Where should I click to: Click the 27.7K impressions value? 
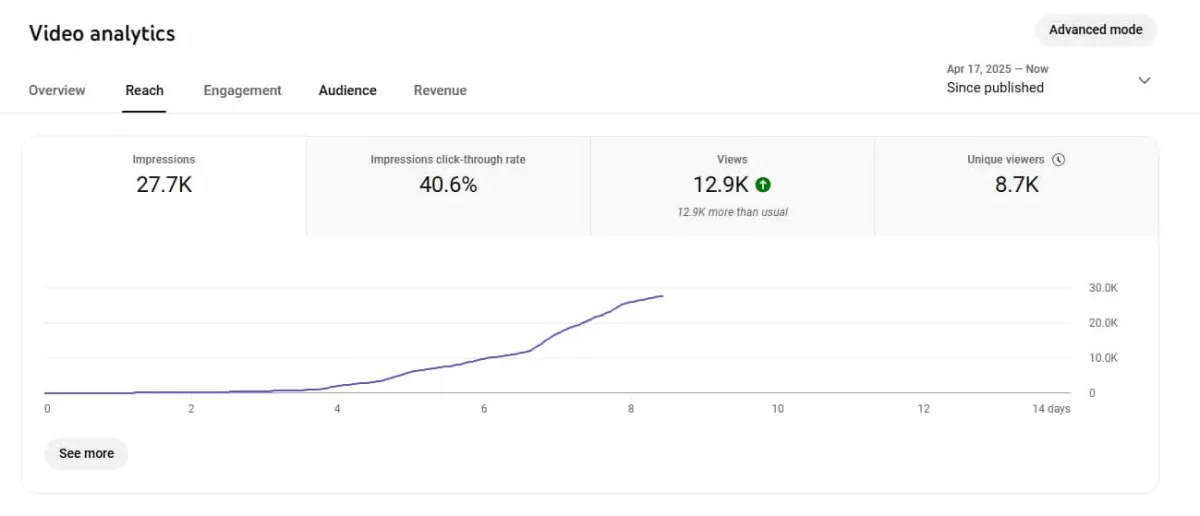point(164,185)
